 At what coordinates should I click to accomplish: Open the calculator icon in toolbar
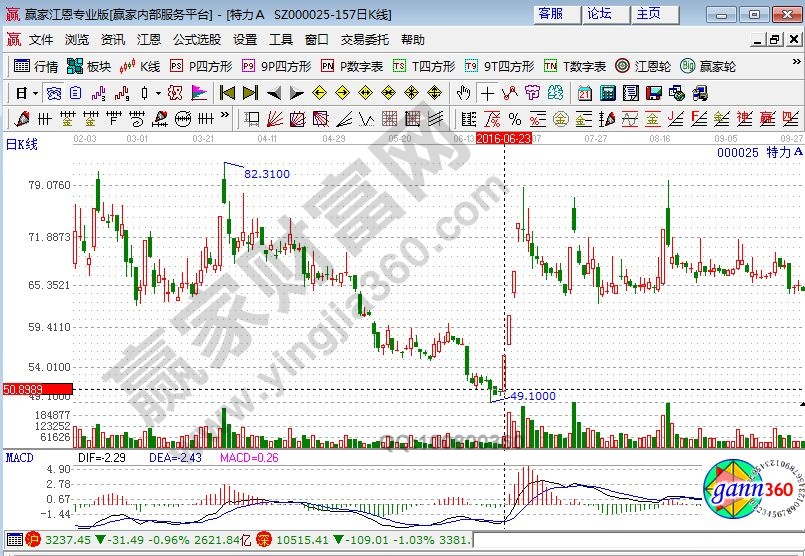point(607,93)
